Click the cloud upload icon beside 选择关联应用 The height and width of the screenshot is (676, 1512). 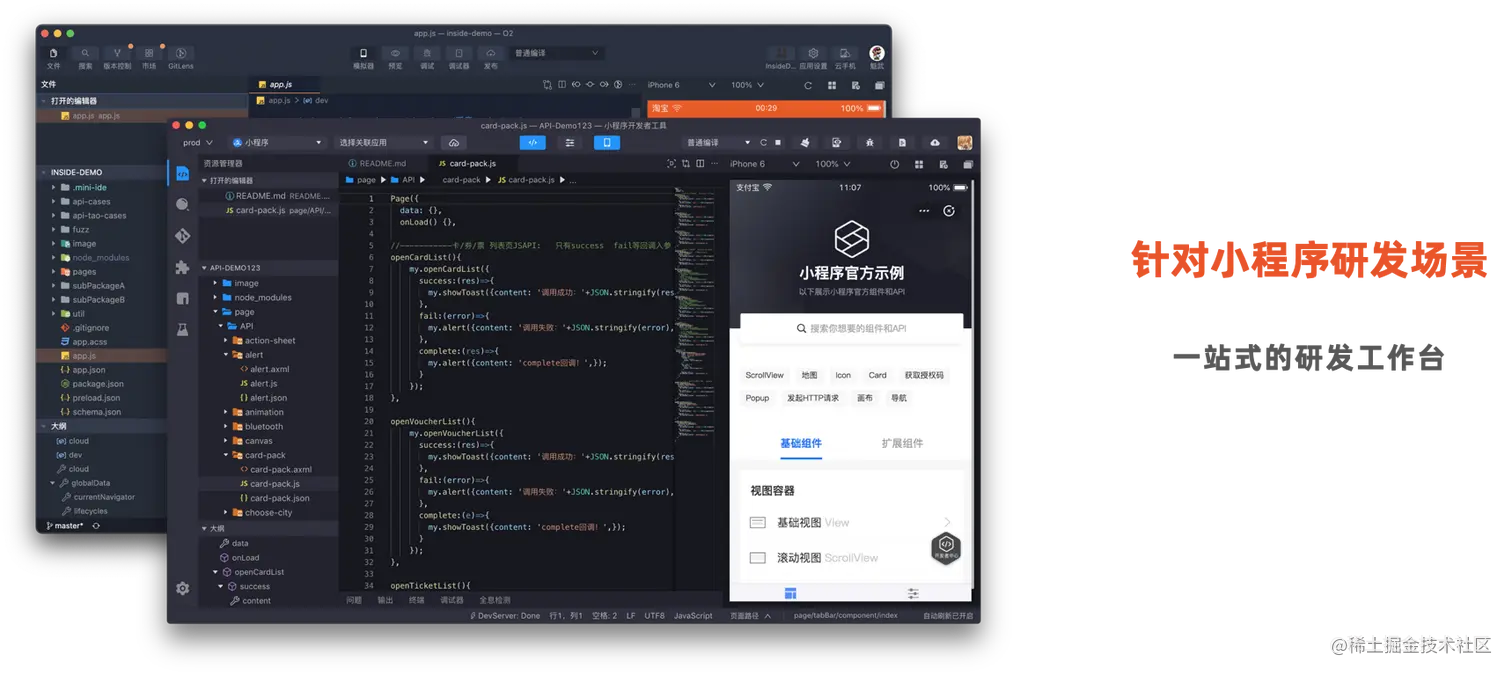[454, 143]
